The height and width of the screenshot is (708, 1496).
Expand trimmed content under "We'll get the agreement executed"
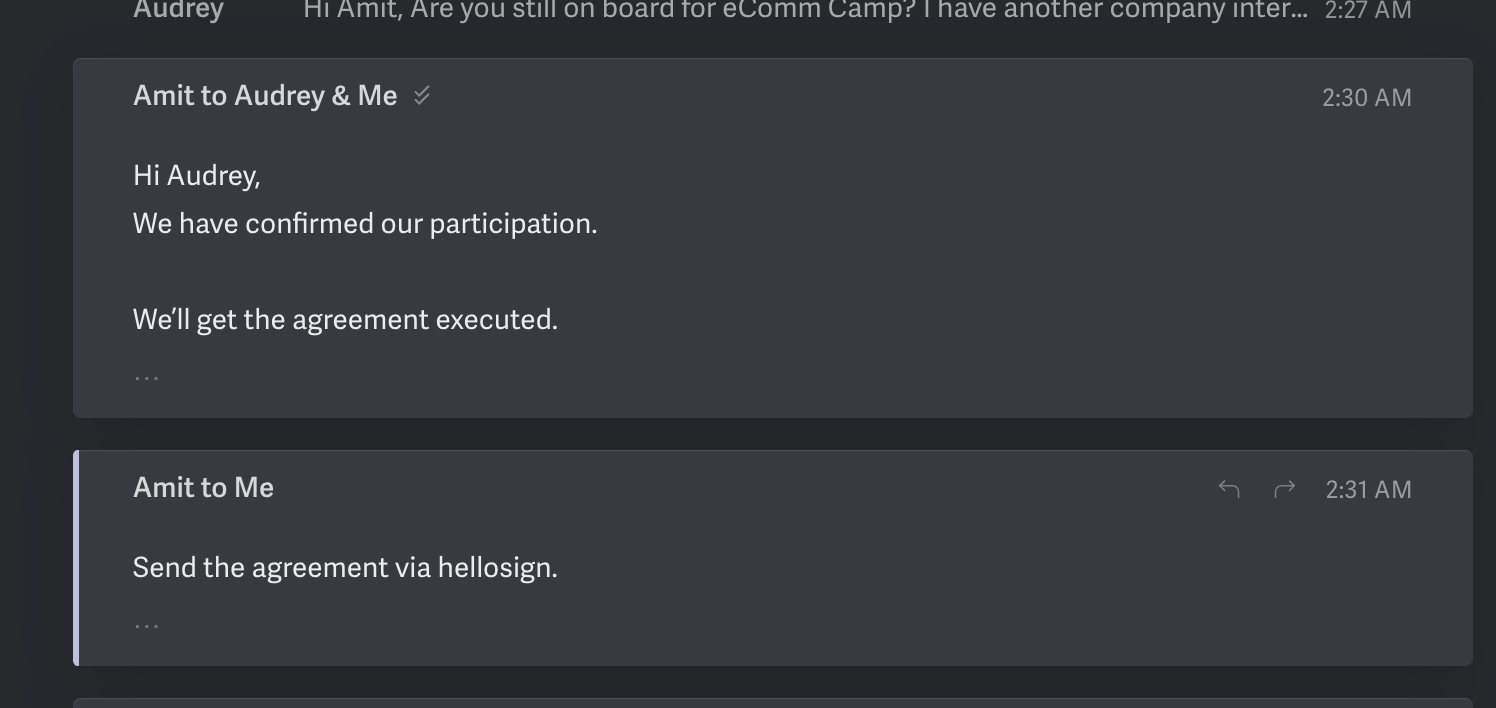pos(147,377)
